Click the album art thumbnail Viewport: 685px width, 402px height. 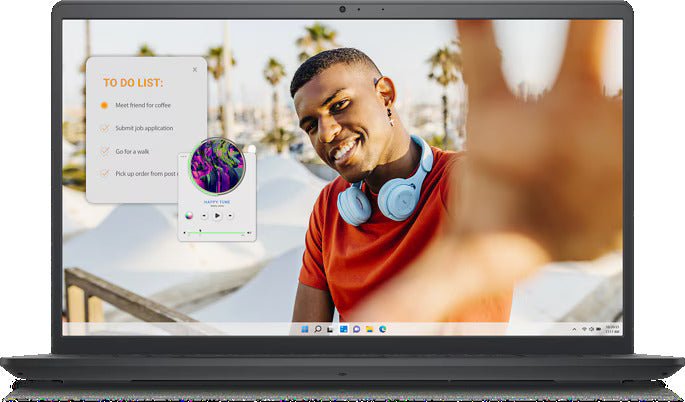217,165
